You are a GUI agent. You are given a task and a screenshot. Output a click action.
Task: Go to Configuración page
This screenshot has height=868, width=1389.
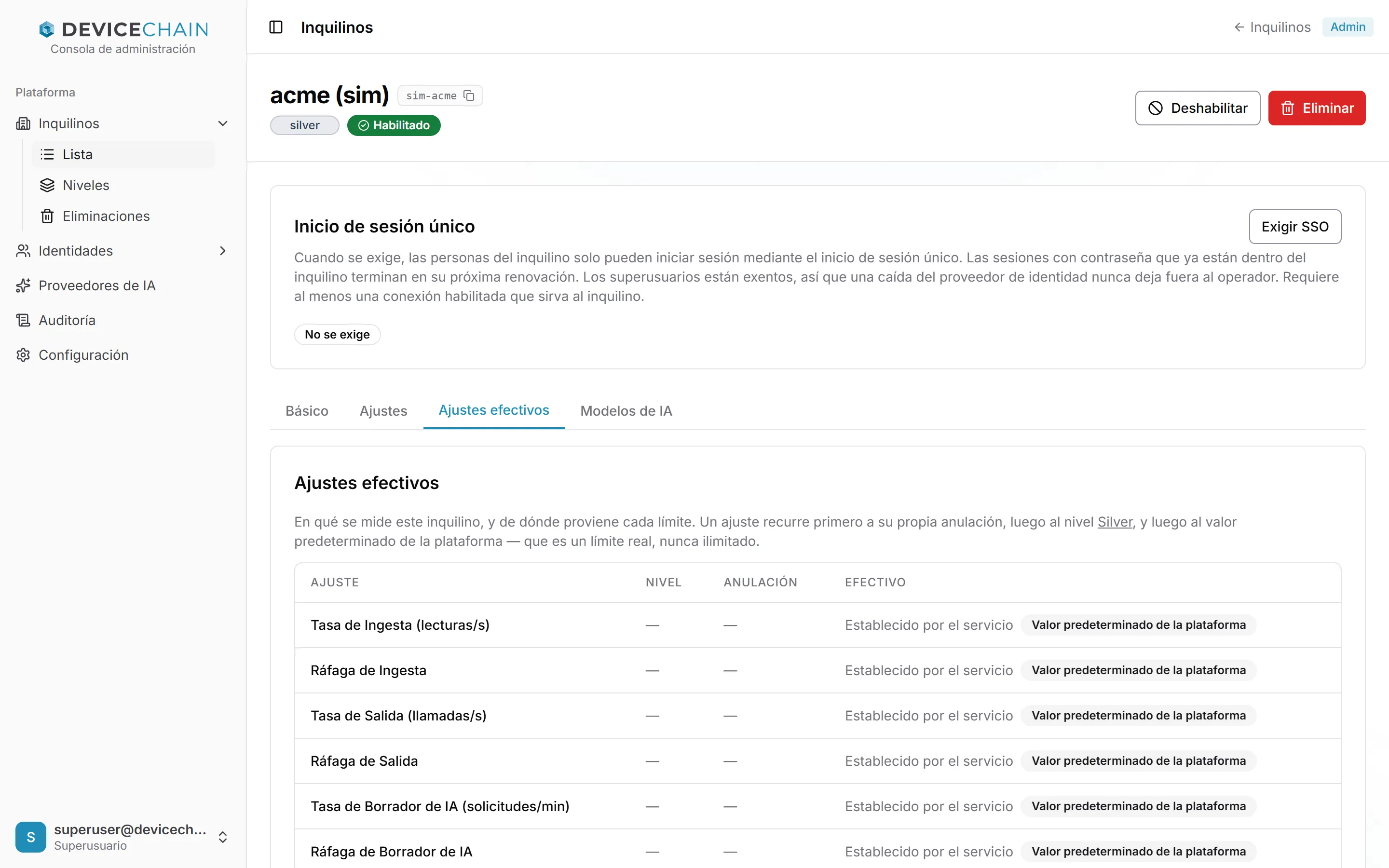pos(123,355)
